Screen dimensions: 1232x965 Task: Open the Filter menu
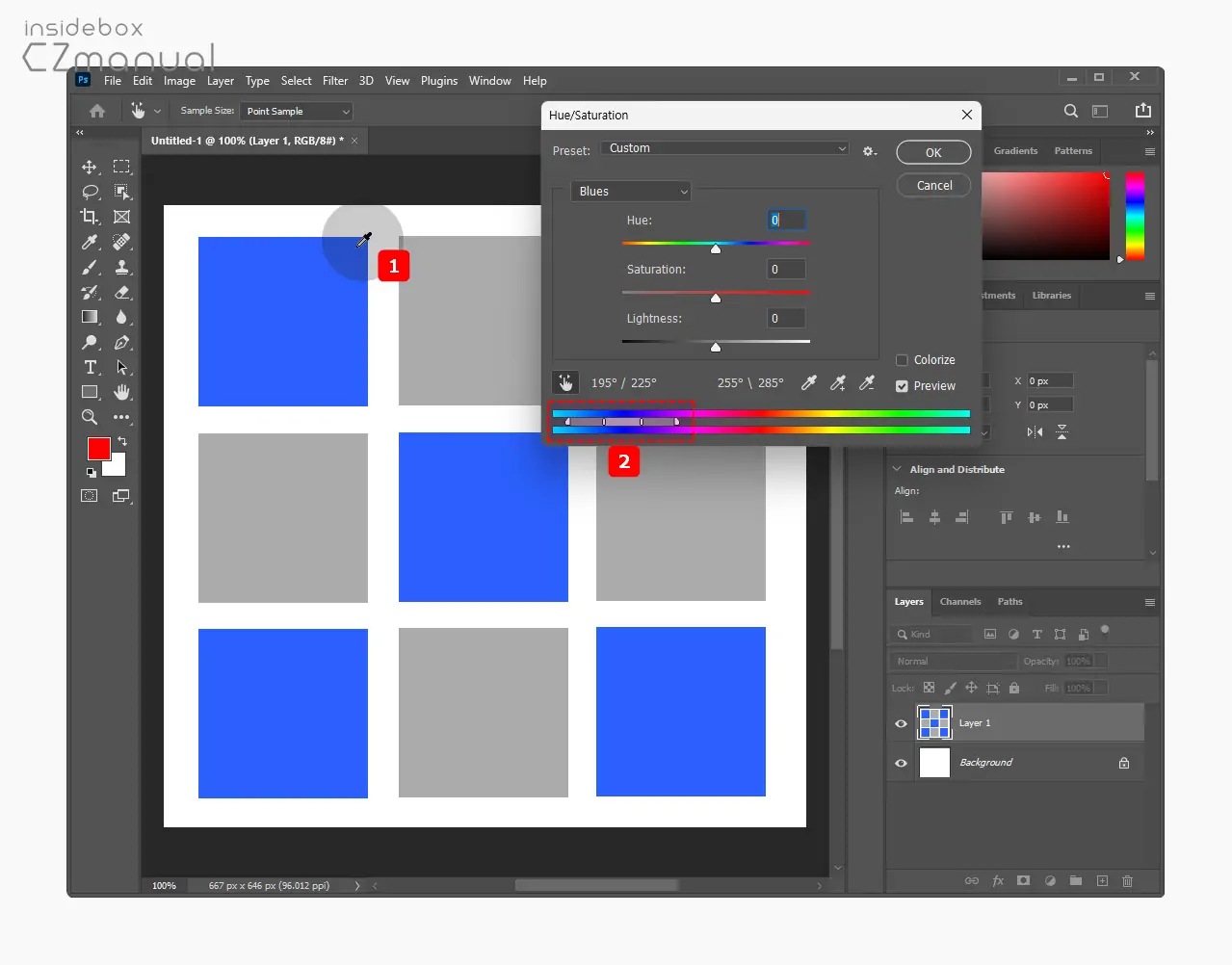(335, 81)
